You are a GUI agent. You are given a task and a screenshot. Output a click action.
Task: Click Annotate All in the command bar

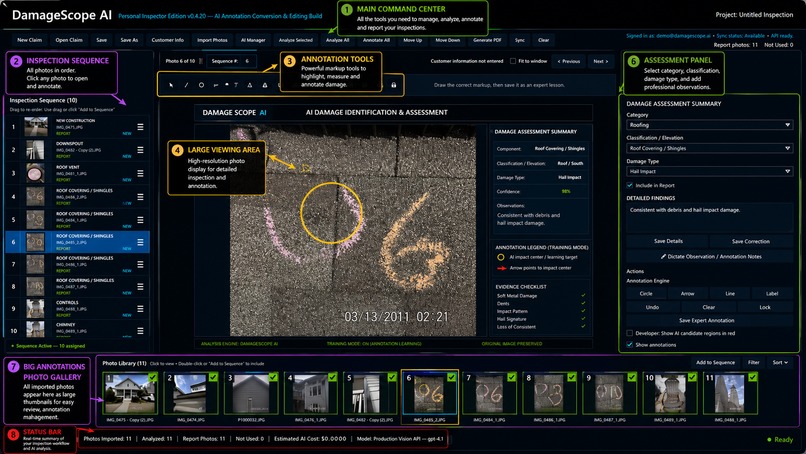click(x=376, y=40)
